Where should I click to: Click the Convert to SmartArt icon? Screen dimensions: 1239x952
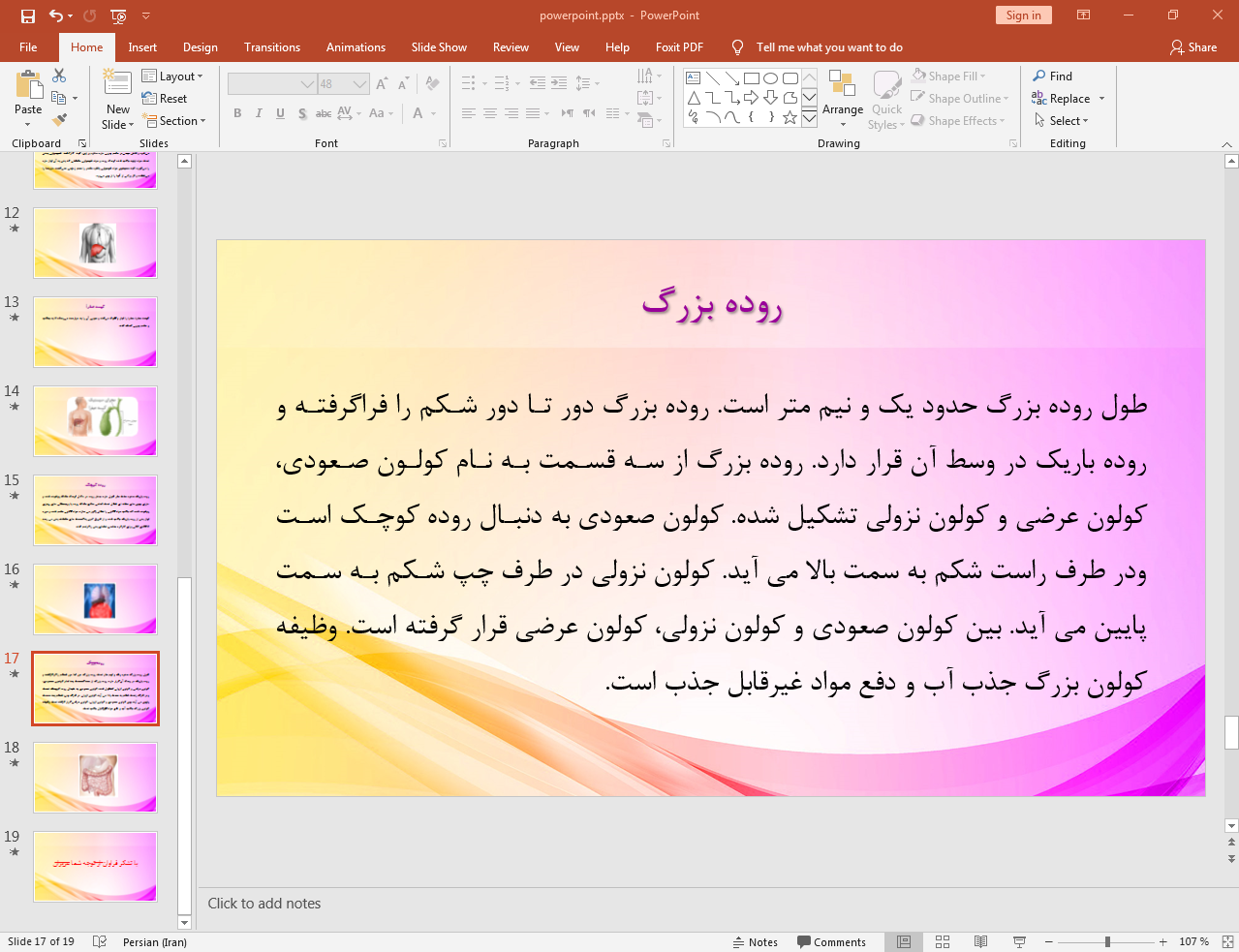[647, 120]
